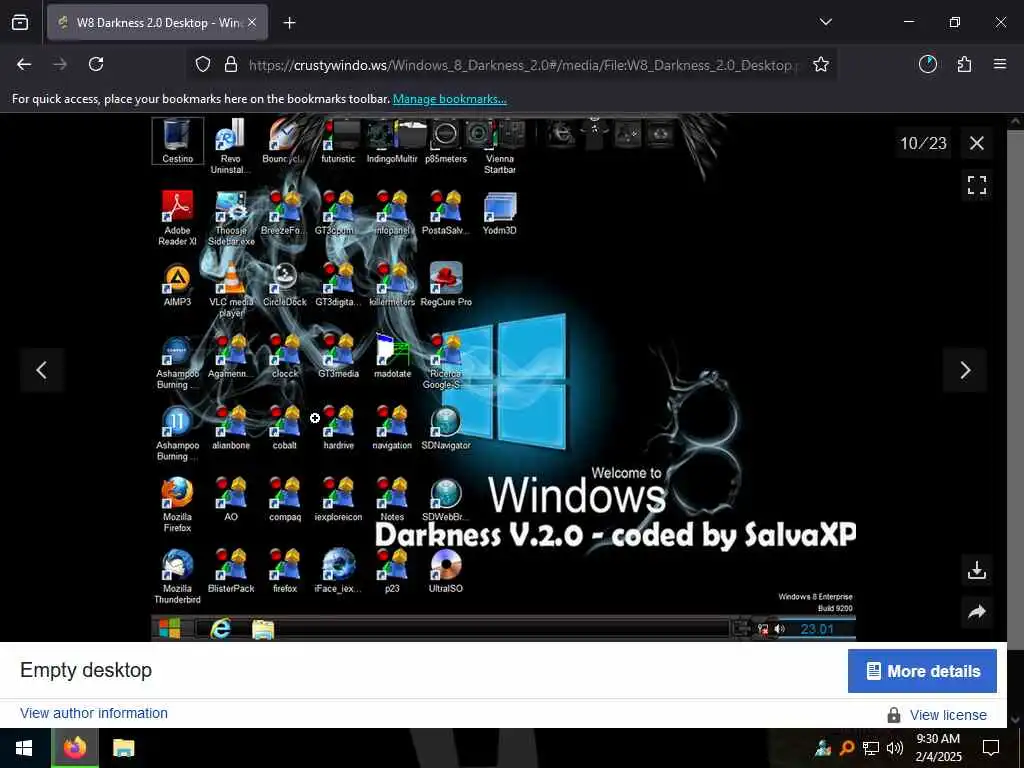Click the Empty desktop caption
This screenshot has width=1024, height=768.
(86, 670)
